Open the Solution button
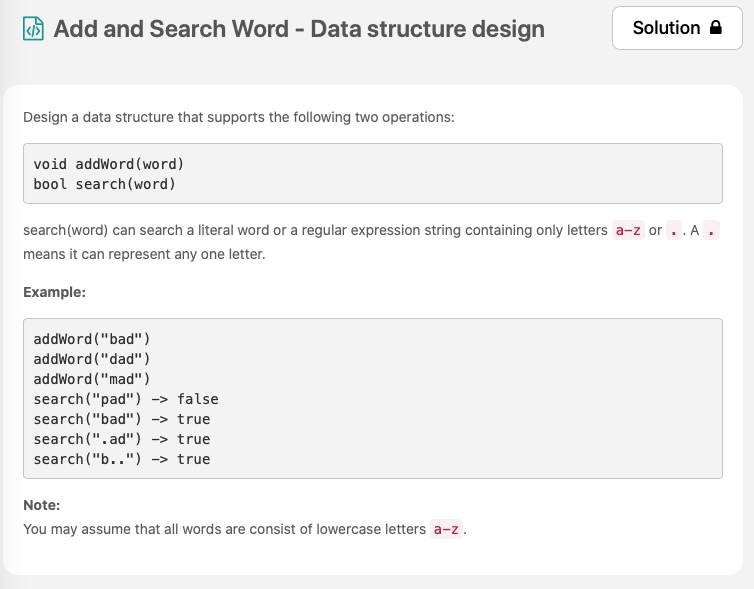The height and width of the screenshot is (589, 754). pyautogui.click(x=677, y=28)
